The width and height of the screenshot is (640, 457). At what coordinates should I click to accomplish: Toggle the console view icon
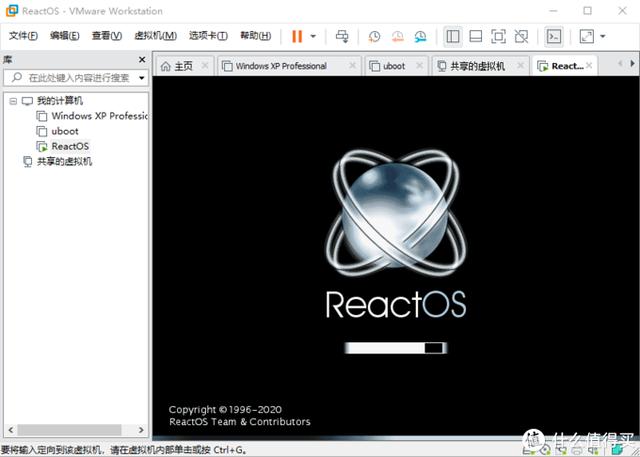(554, 36)
